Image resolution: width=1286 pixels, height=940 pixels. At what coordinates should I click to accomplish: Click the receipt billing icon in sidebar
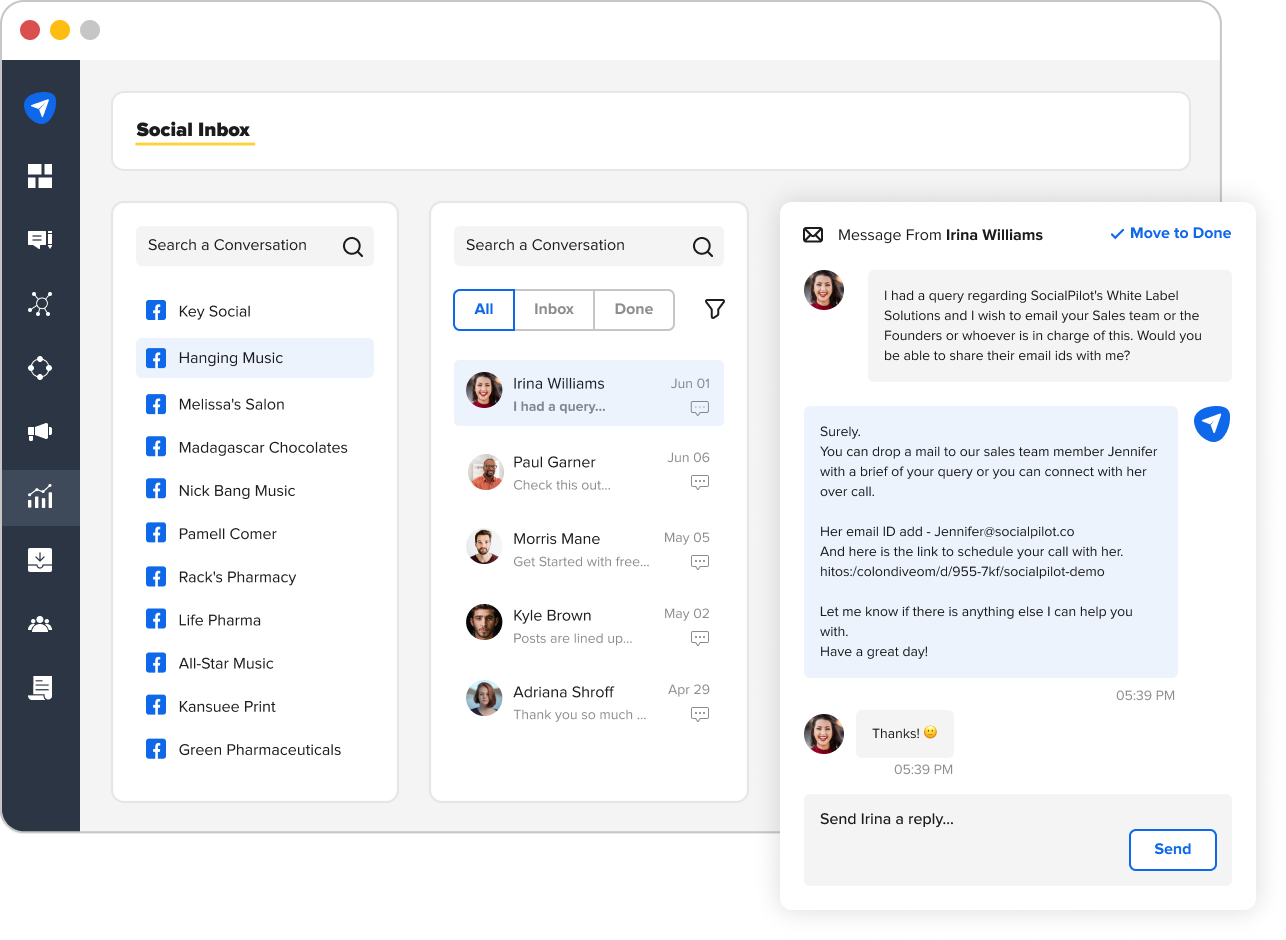click(40, 688)
